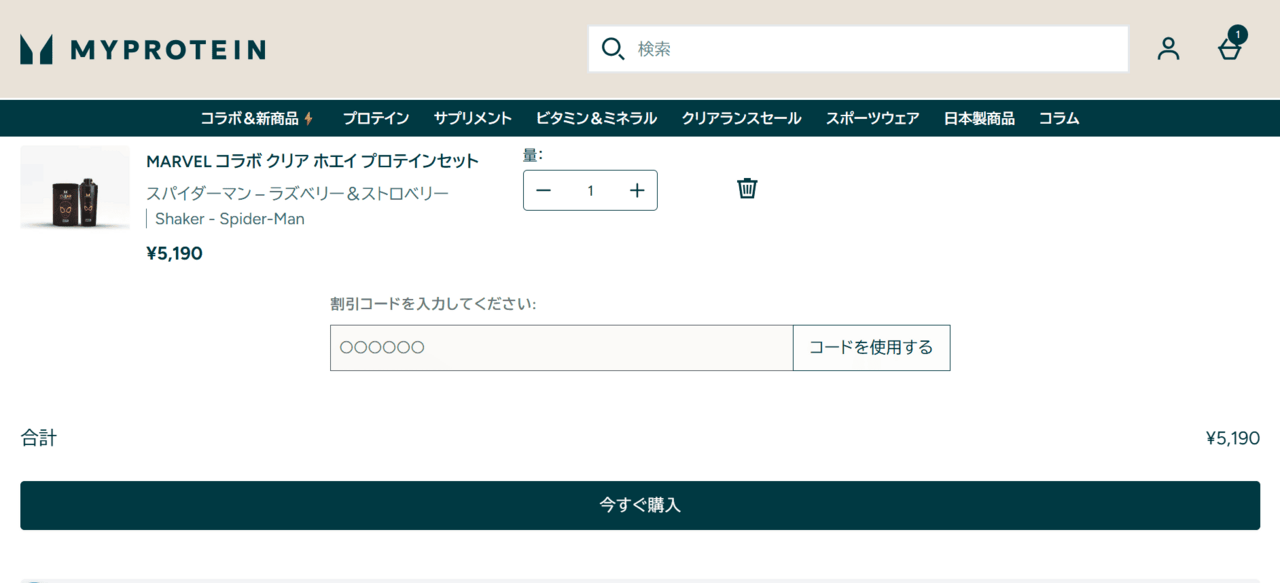Increase quantity with plus button
Screen dimensions: 1280x583
click(x=637, y=191)
